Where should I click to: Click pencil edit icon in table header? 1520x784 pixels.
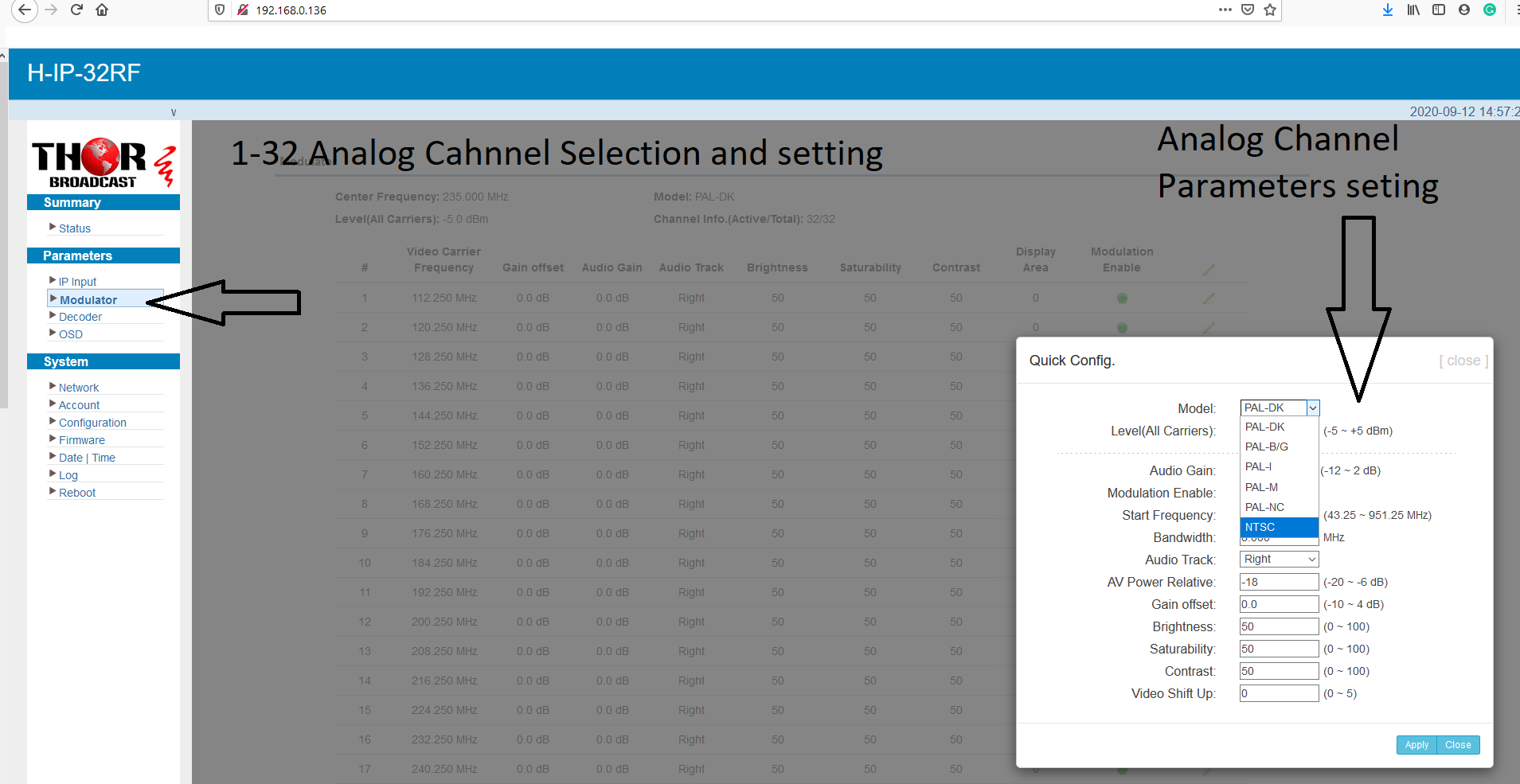(x=1209, y=270)
